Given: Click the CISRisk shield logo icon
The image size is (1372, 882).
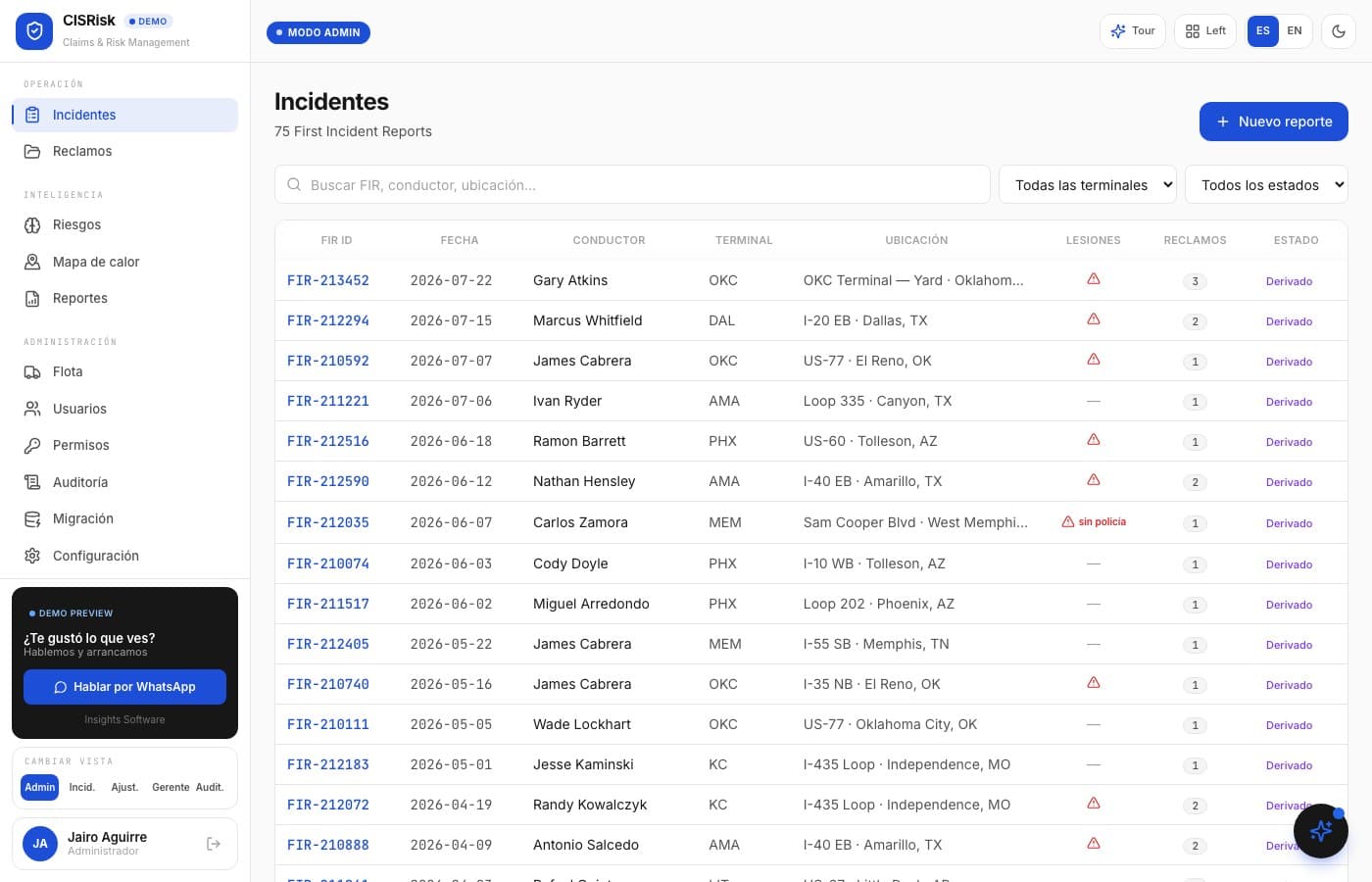Looking at the screenshot, I should point(34,31).
